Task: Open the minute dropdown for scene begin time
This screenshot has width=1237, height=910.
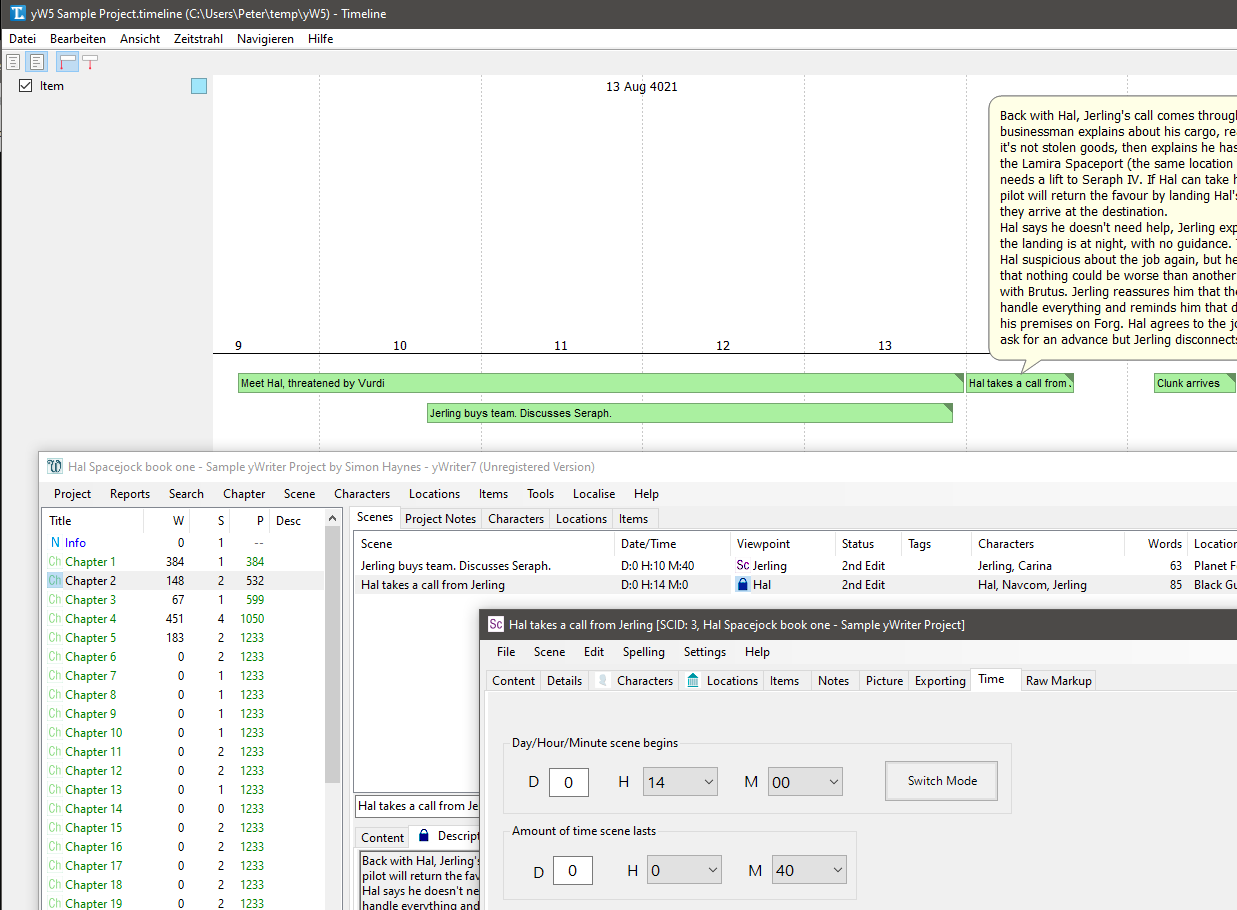Action: tap(805, 782)
